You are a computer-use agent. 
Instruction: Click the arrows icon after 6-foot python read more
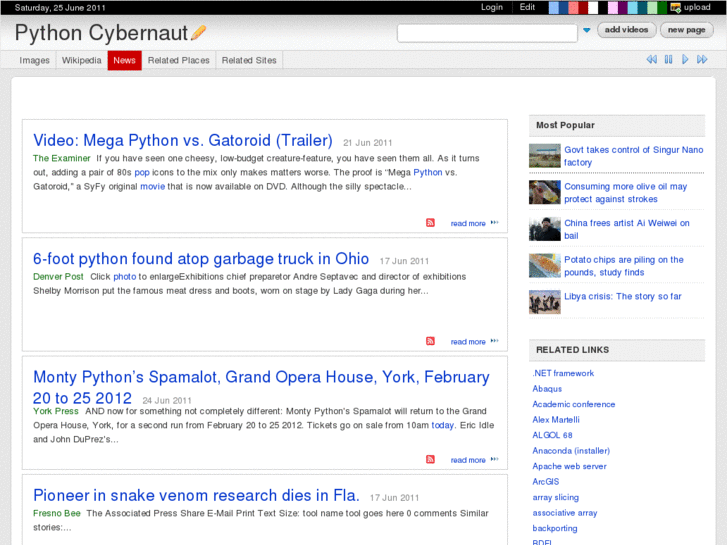point(494,341)
